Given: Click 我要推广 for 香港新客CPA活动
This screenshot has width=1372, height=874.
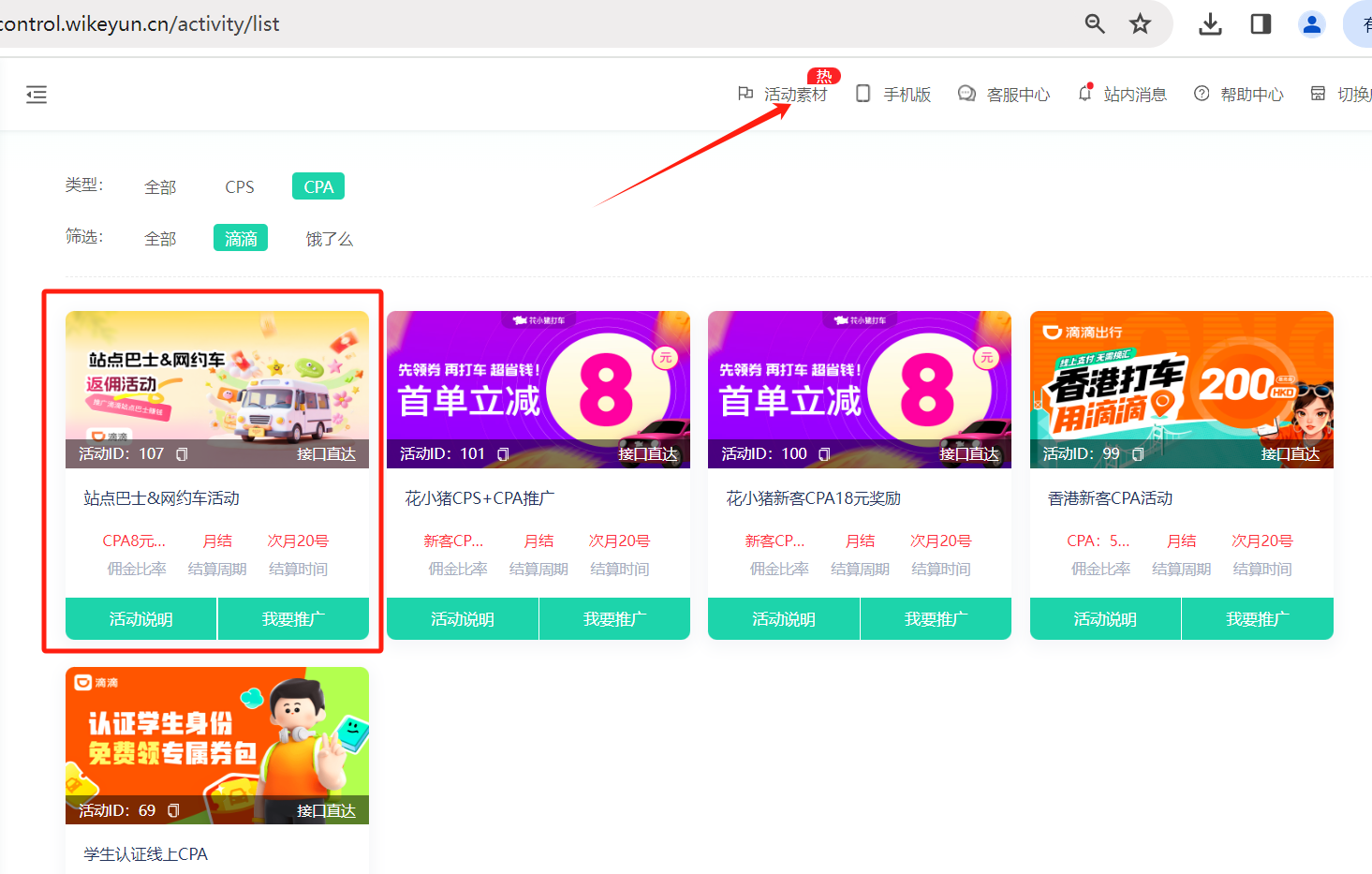Looking at the screenshot, I should coord(1258,619).
